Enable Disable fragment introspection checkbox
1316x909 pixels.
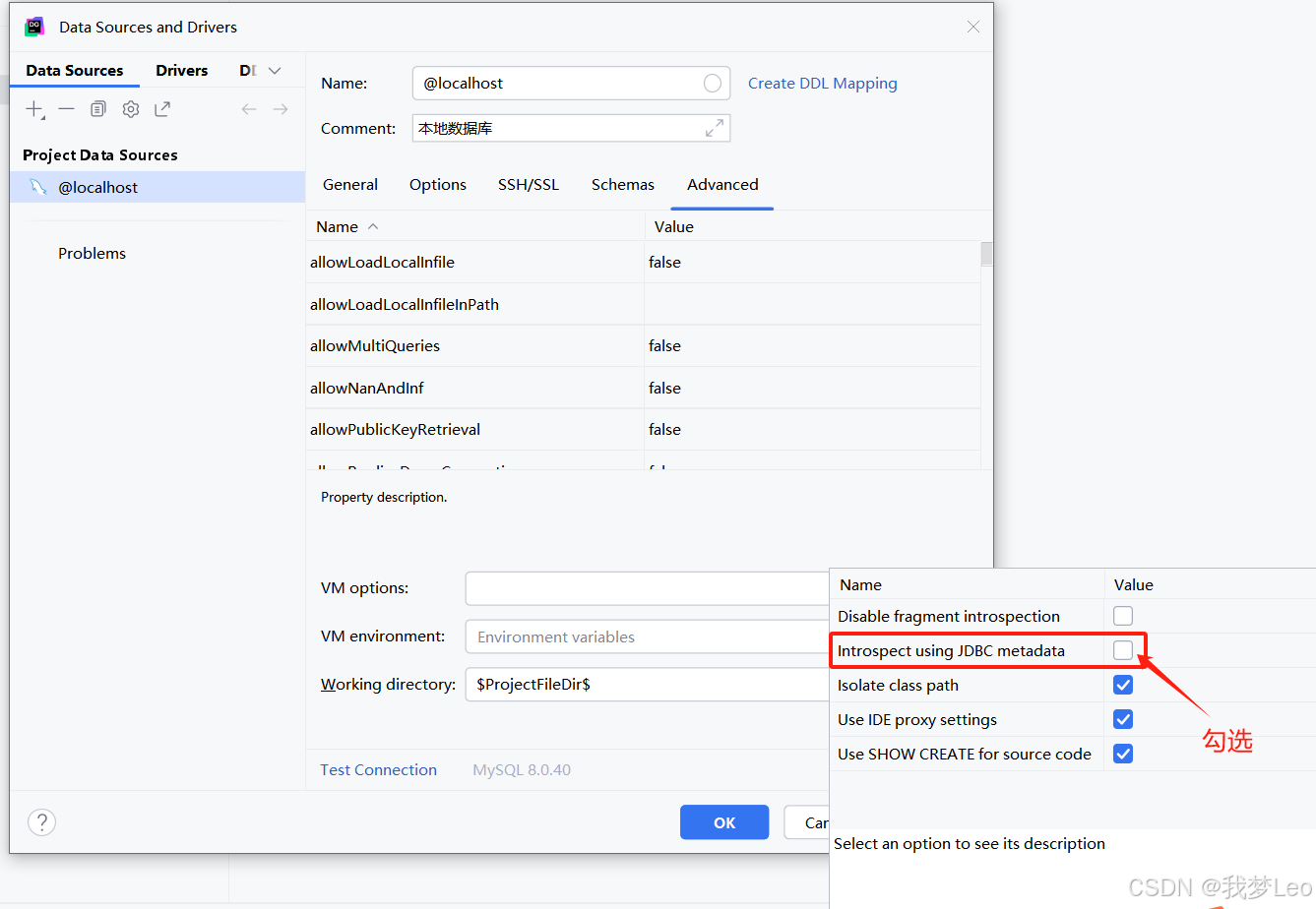[1123, 616]
